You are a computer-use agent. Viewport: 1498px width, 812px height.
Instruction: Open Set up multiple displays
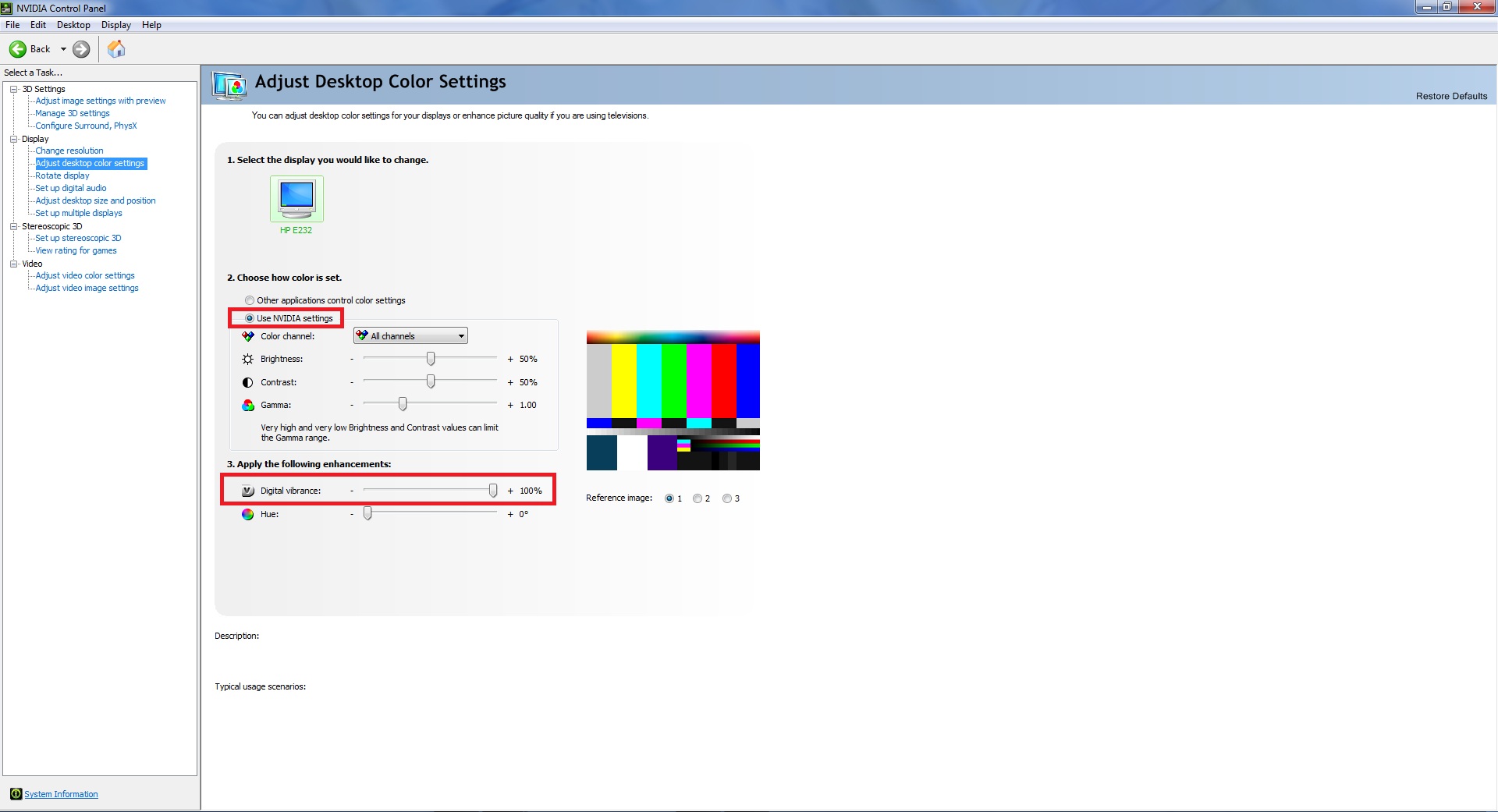(x=79, y=213)
